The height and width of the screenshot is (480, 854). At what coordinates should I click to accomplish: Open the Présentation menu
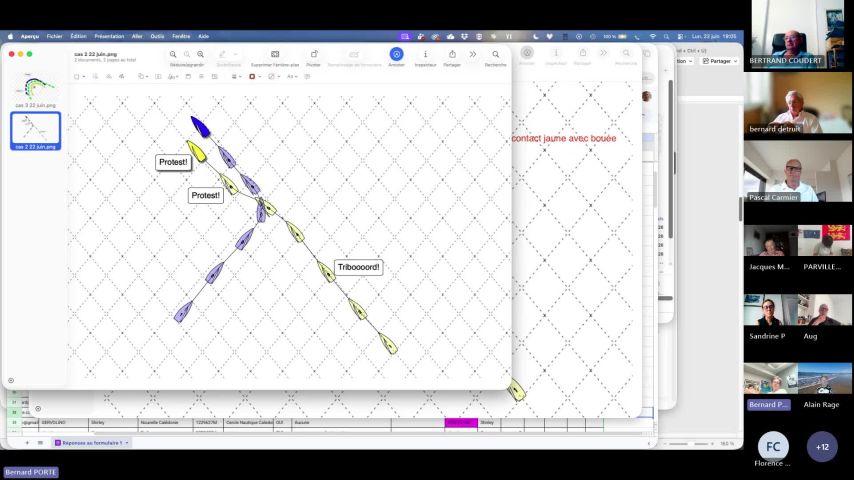point(109,37)
